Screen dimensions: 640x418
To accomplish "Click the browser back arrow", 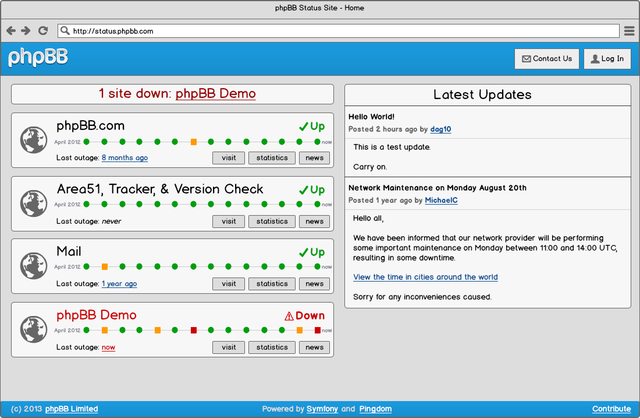I will coord(11,31).
